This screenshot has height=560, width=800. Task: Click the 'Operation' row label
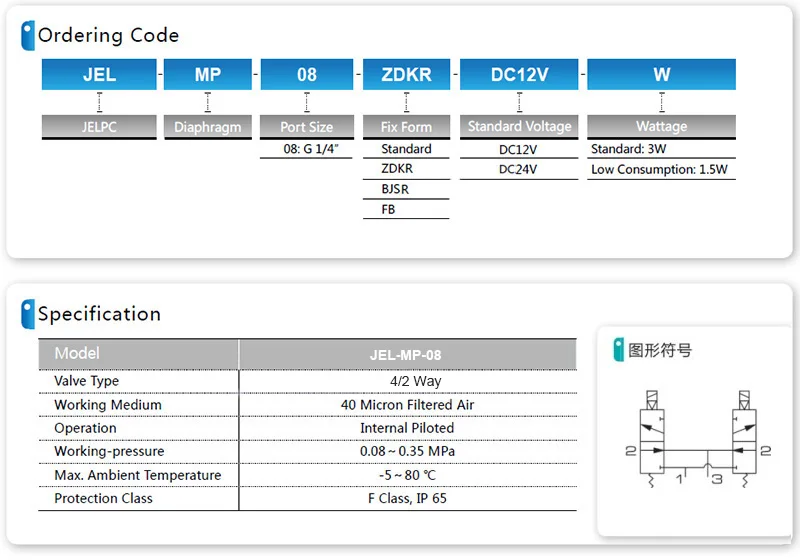click(x=85, y=428)
